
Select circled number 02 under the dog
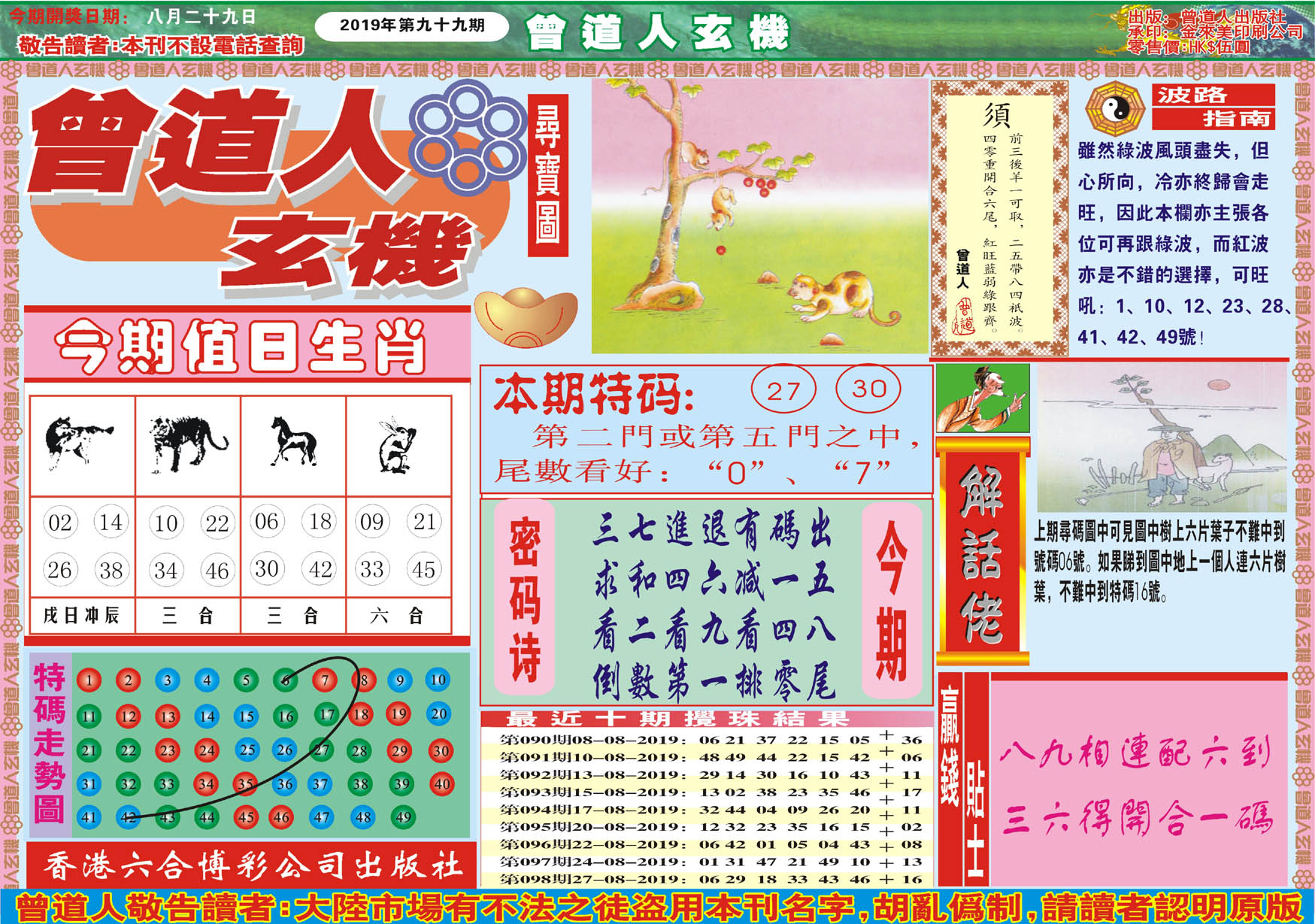pyautogui.click(x=59, y=522)
